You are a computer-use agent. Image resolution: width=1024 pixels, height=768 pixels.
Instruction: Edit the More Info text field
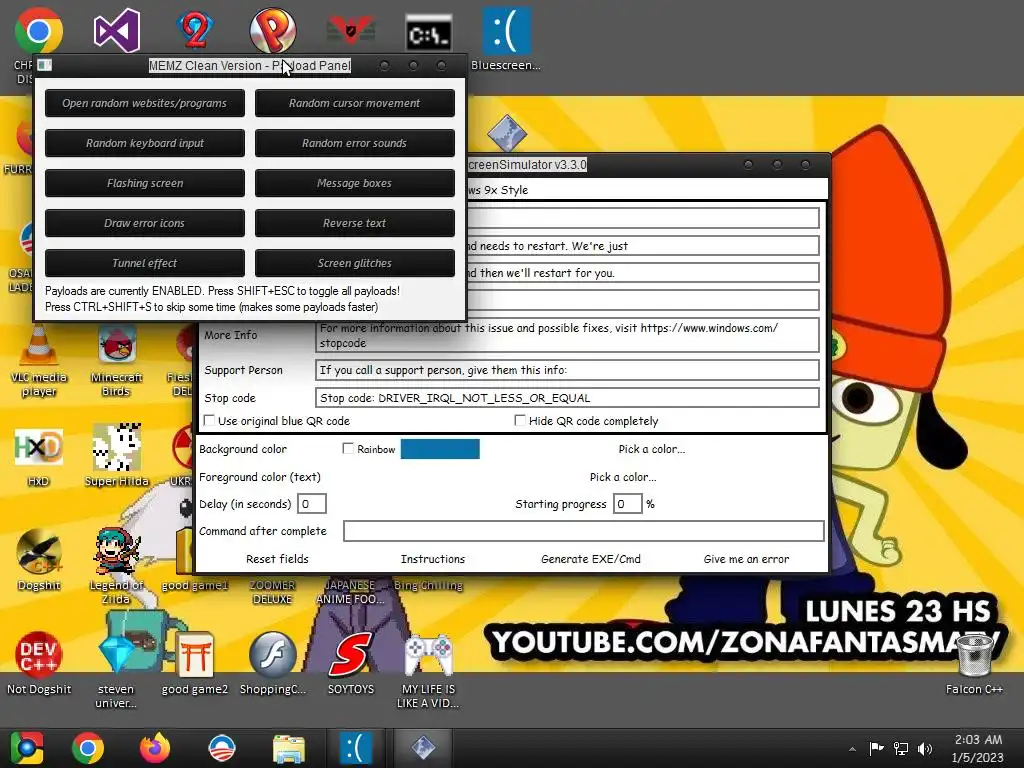click(567, 336)
